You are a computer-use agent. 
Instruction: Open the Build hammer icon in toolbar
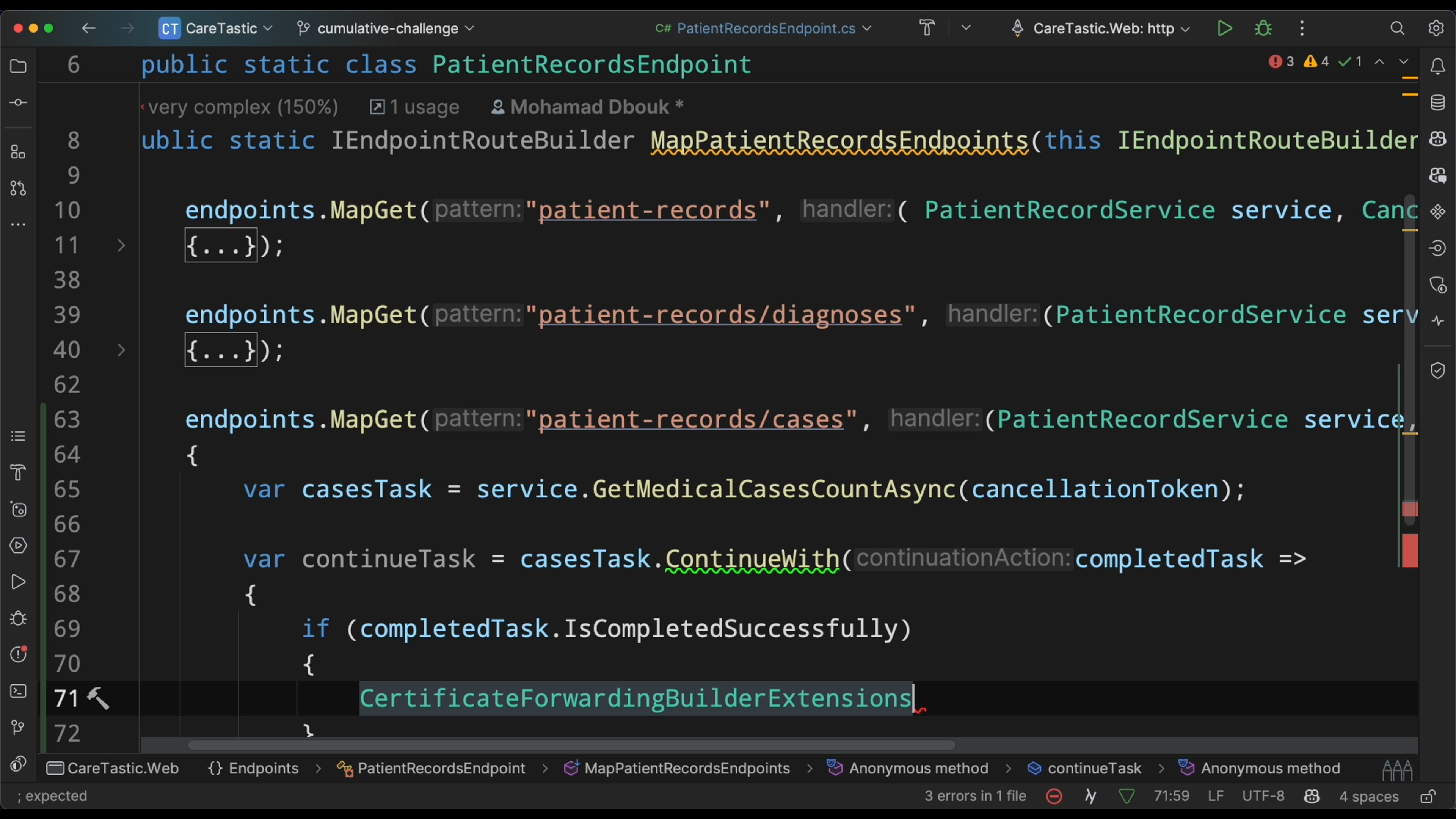927,28
